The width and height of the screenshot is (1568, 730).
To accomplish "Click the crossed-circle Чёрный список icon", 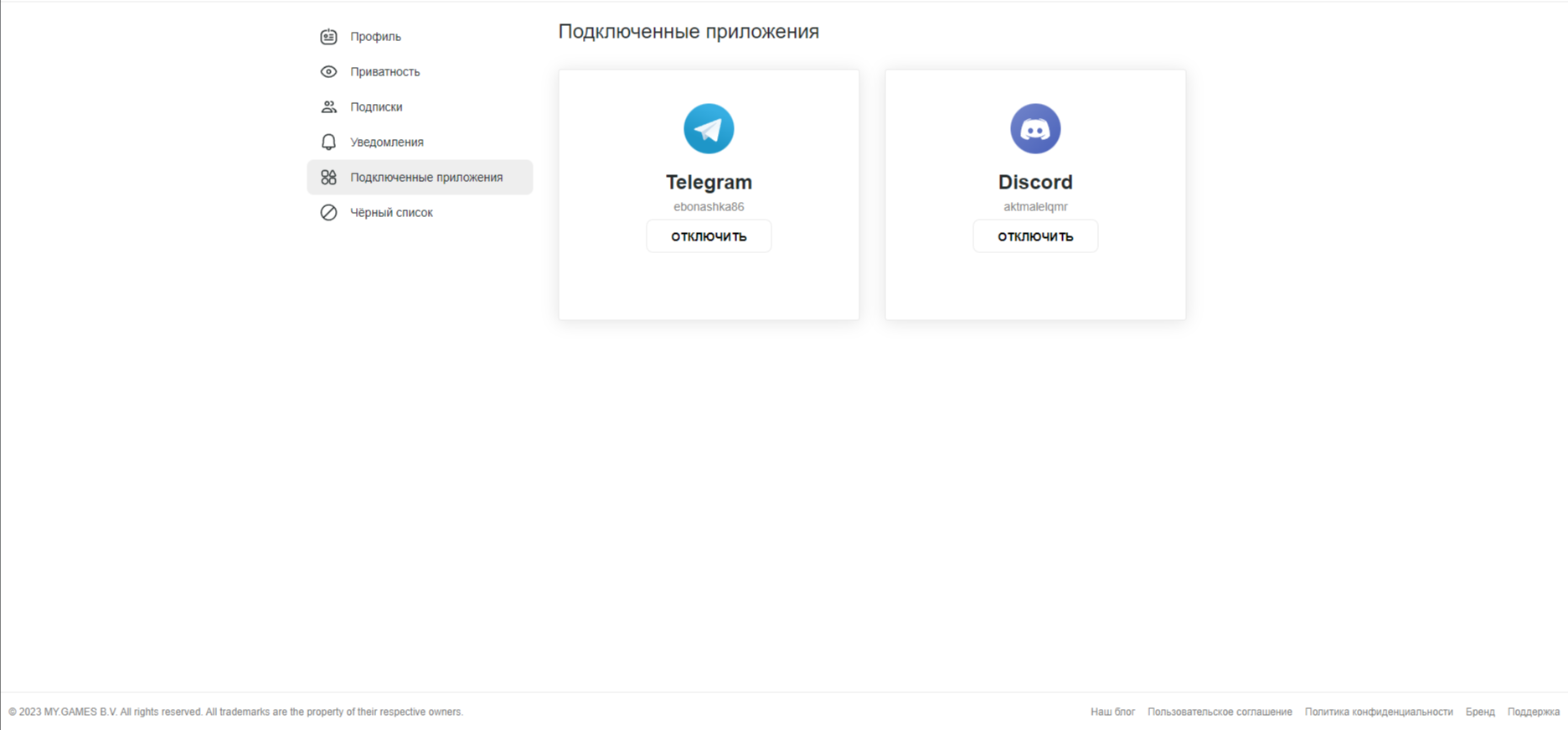I will click(328, 213).
